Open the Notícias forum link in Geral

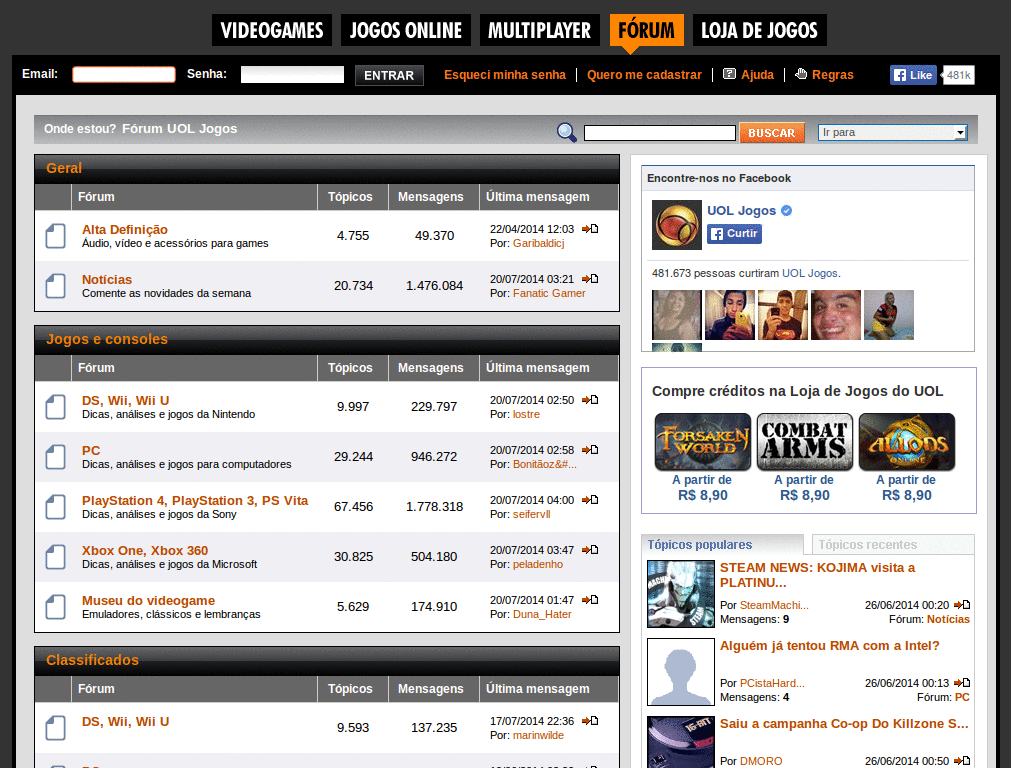pos(107,280)
